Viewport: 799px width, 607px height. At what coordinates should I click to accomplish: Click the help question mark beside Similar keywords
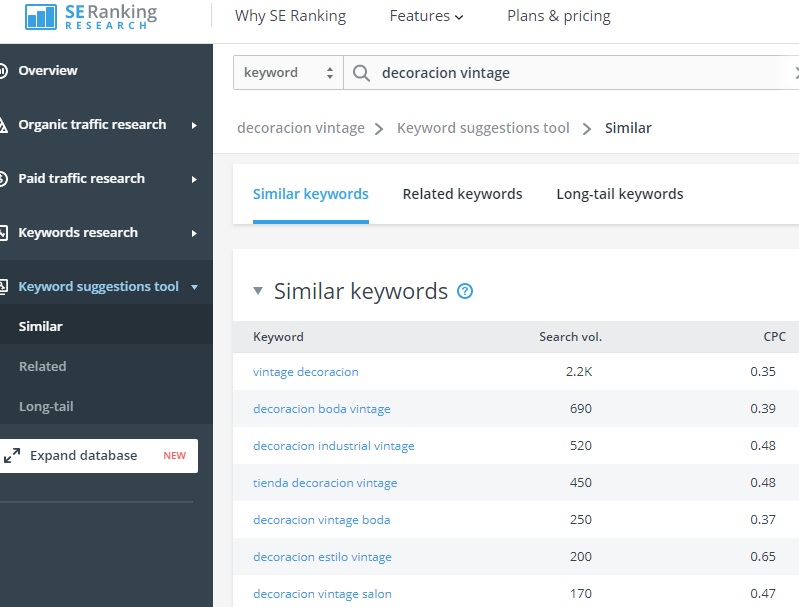464,291
